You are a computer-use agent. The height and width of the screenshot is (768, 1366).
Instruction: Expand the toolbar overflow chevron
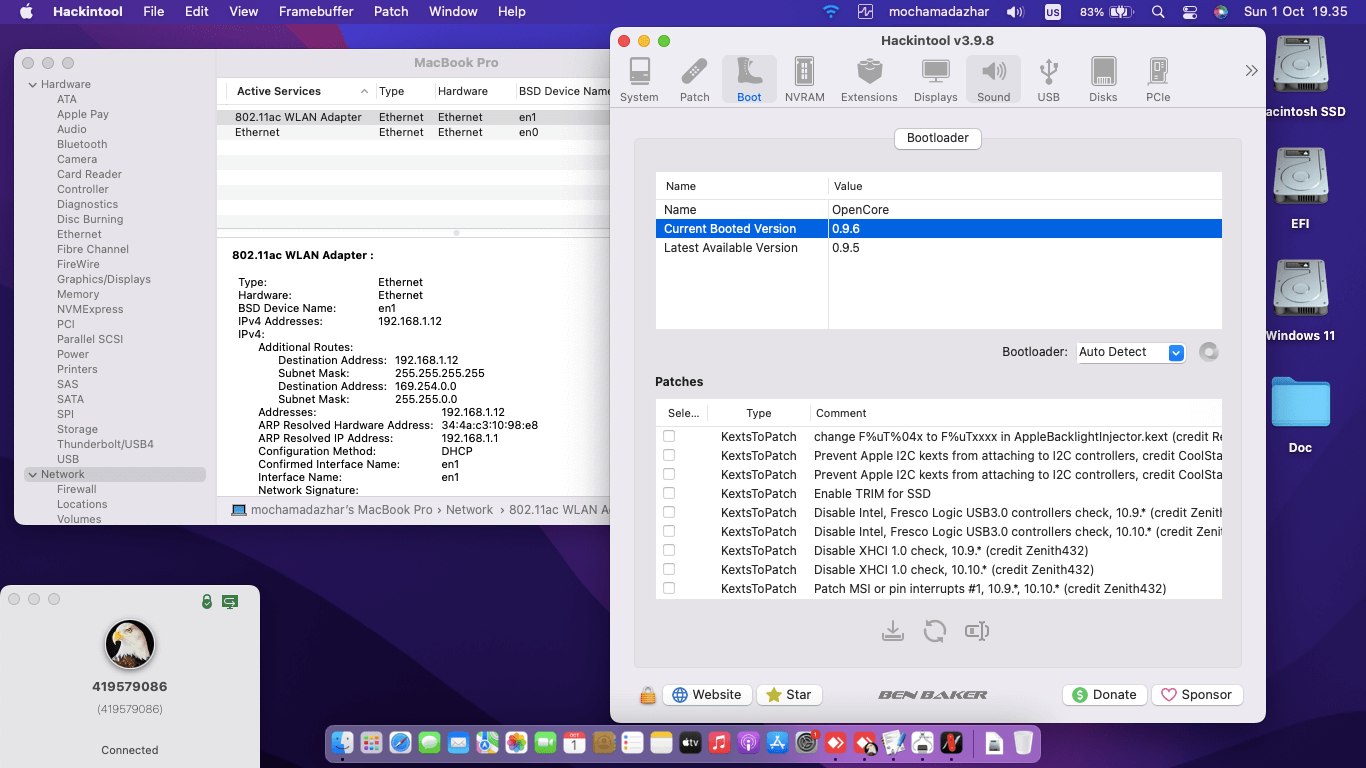click(1251, 71)
